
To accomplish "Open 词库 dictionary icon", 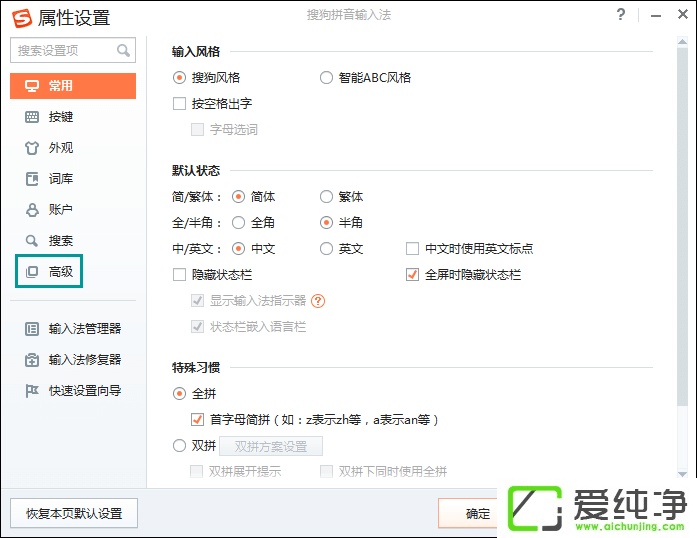I will pyautogui.click(x=31, y=179).
